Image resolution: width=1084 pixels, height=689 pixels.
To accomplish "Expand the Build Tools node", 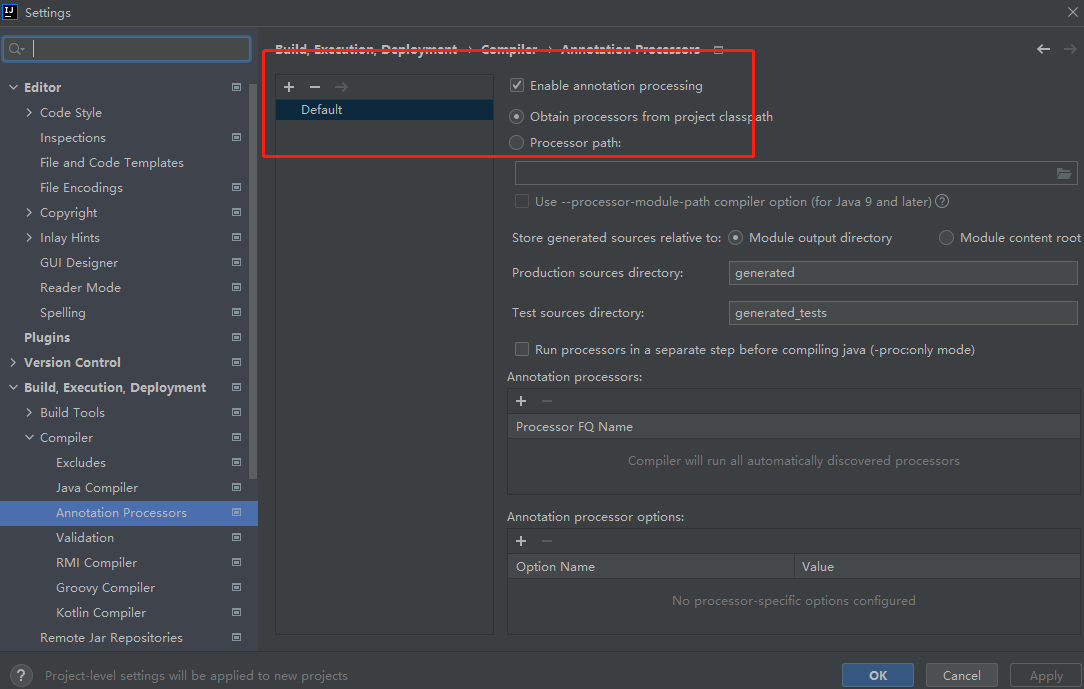I will click(x=29, y=412).
